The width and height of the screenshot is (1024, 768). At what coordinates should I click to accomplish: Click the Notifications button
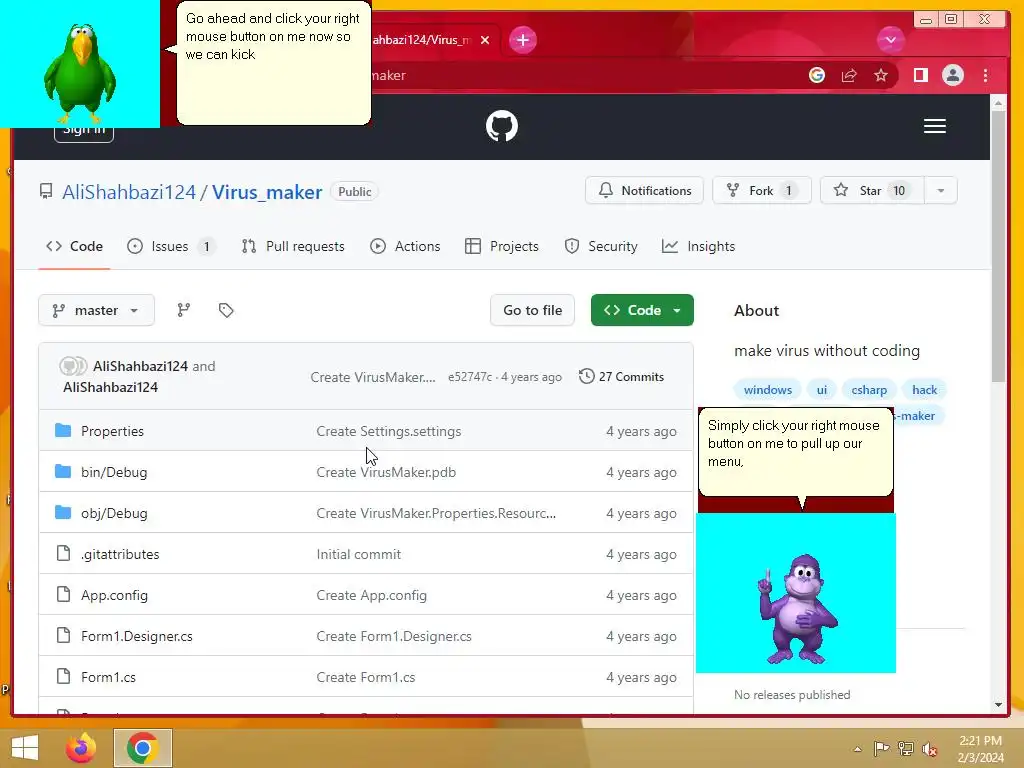pyautogui.click(x=644, y=191)
